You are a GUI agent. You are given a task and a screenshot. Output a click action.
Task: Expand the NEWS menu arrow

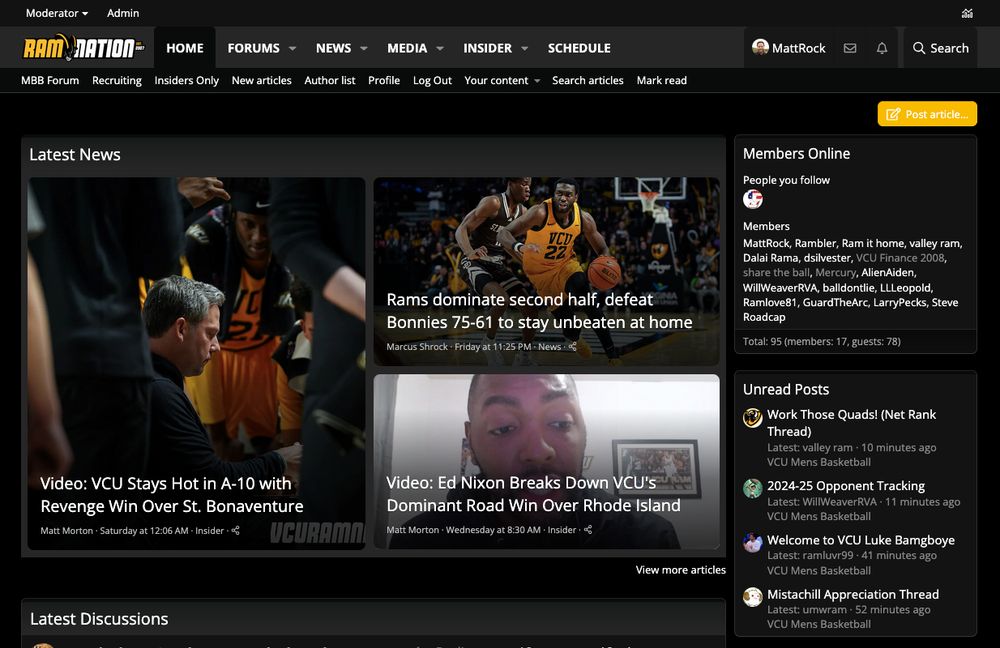pos(364,48)
